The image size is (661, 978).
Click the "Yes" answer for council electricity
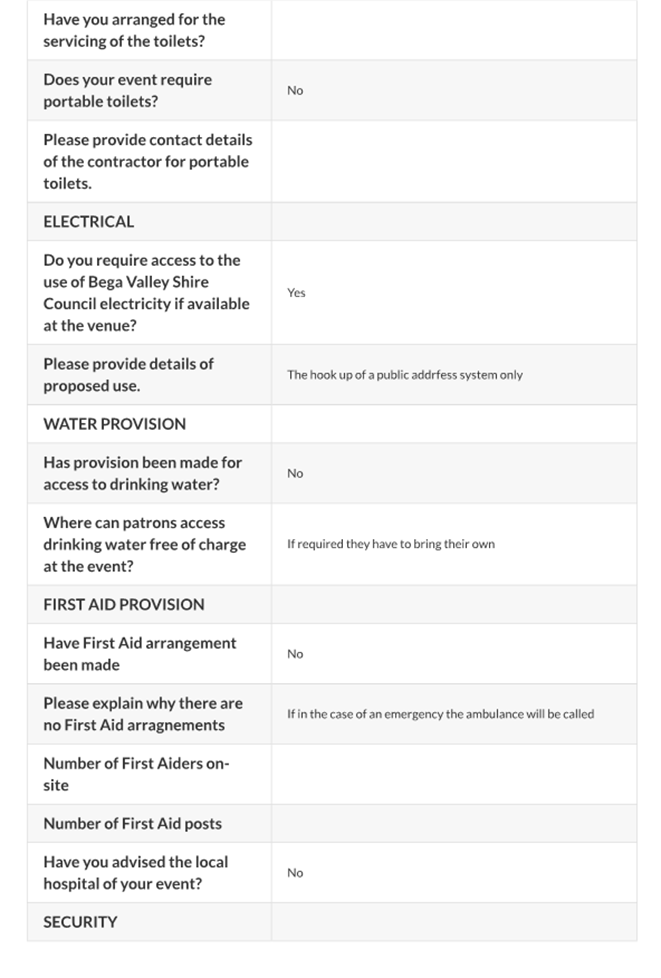tap(296, 293)
